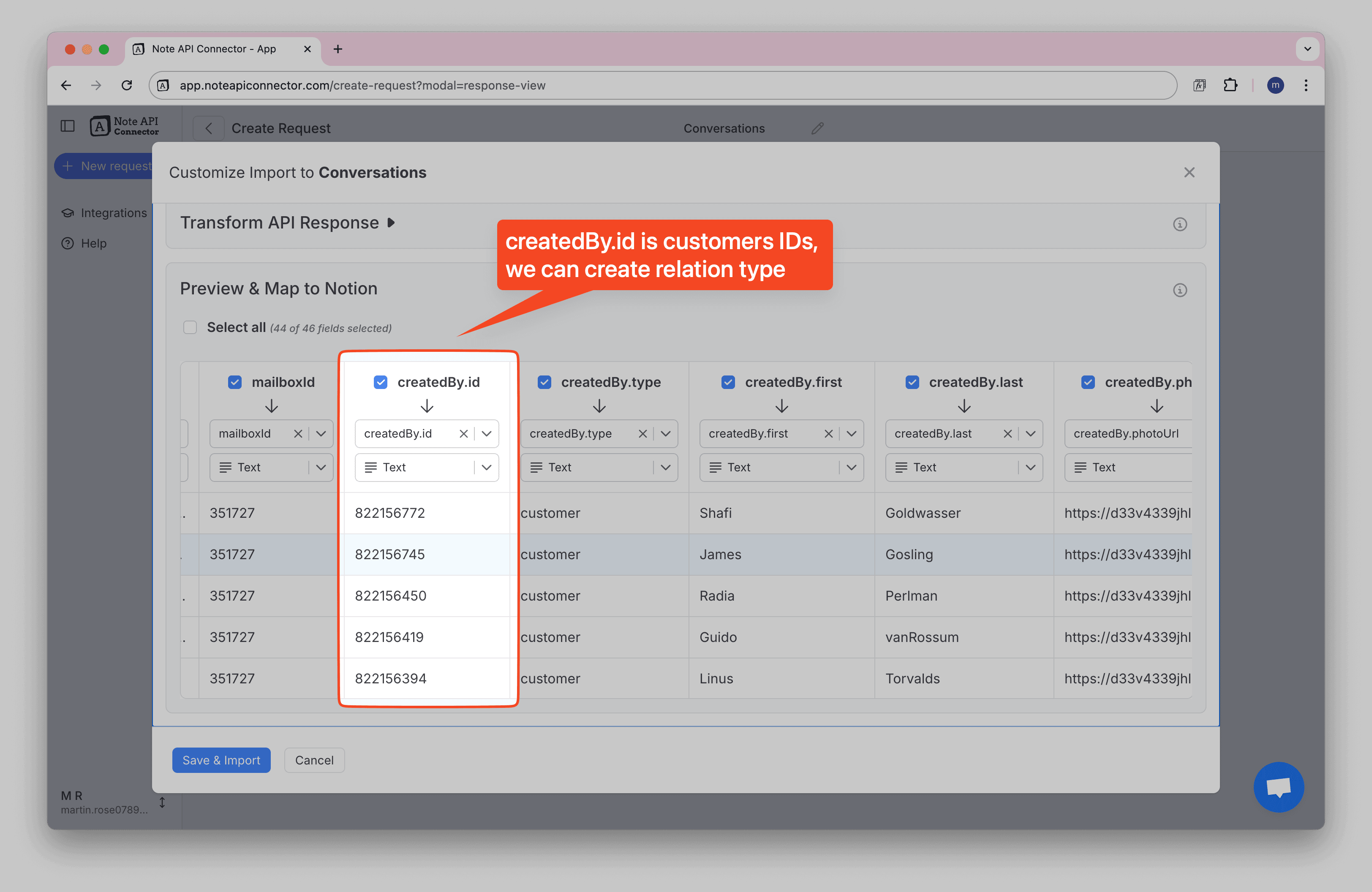Screen dimensions: 1372x892
Task: Uncheck the createdBy.first field checkbox
Action: pos(727,382)
